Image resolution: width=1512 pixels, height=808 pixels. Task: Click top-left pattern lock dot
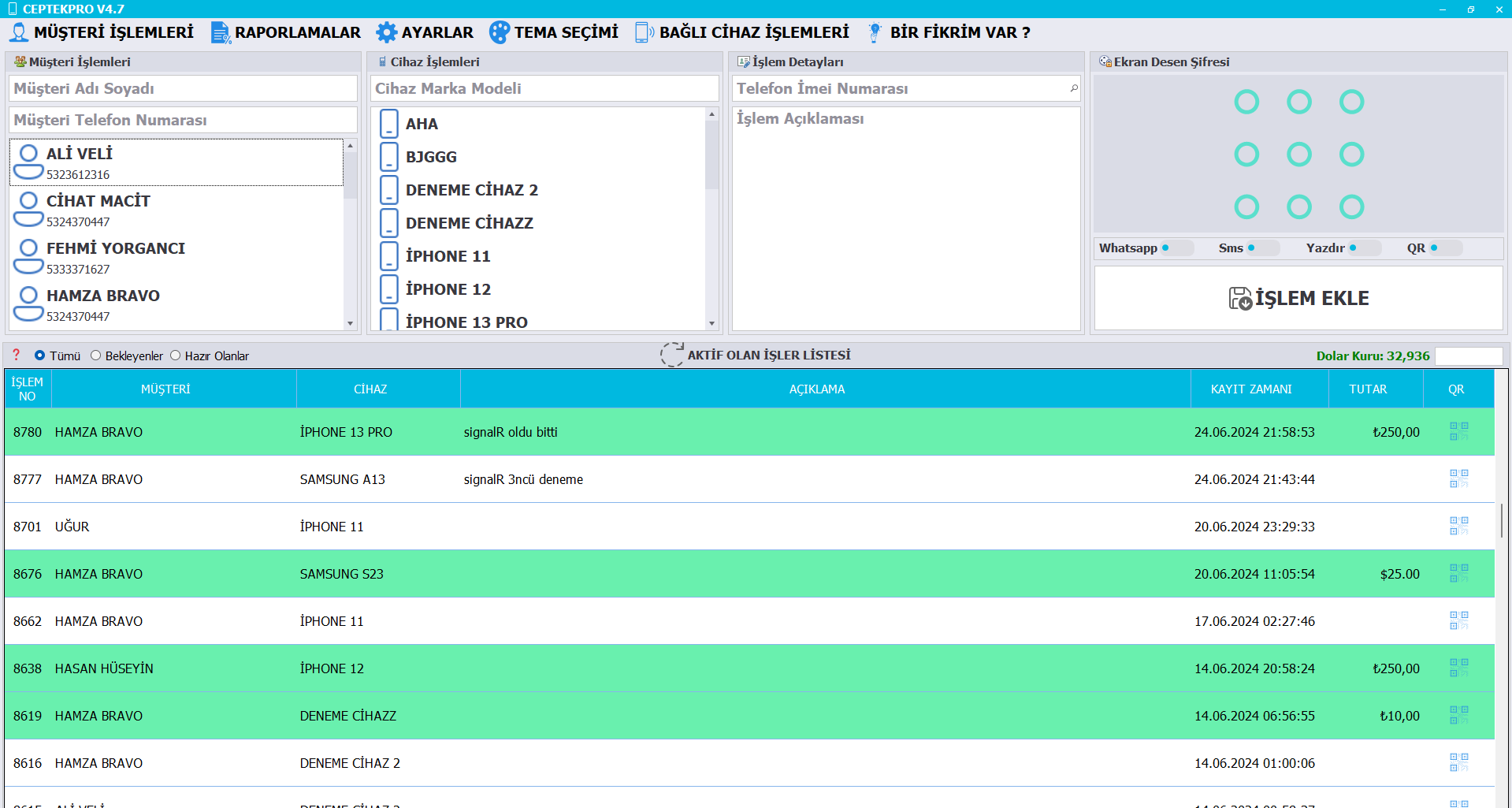1246,102
